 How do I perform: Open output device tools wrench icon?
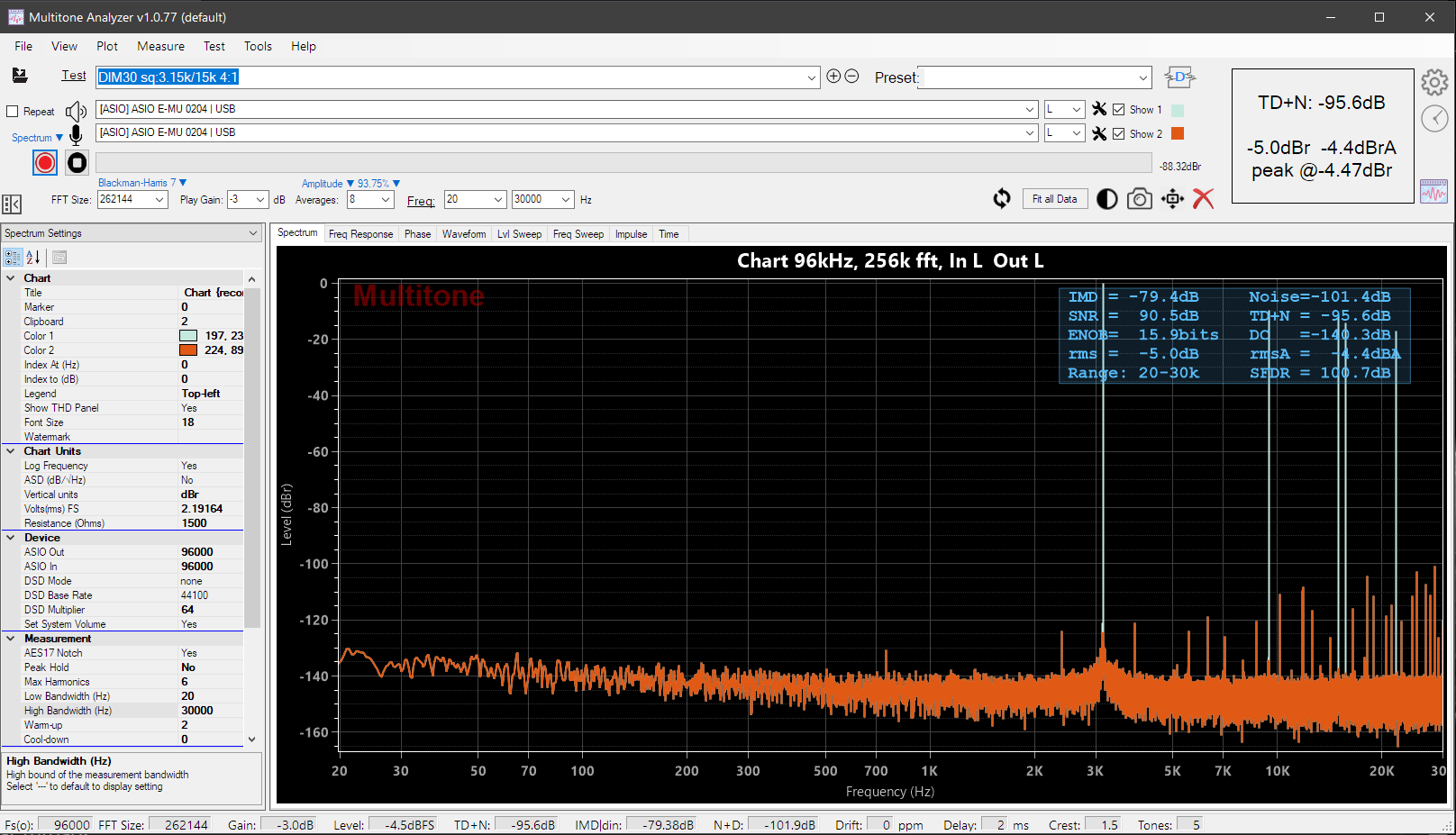[x=1099, y=109]
